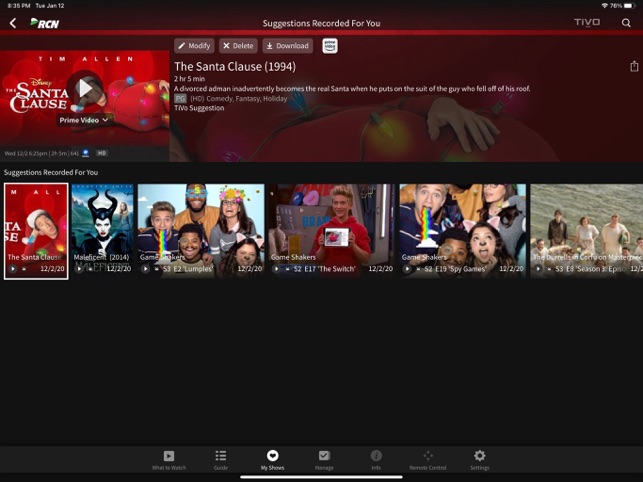Download The Santa Clause recording
The height and width of the screenshot is (482, 643).
pyautogui.click(x=287, y=46)
